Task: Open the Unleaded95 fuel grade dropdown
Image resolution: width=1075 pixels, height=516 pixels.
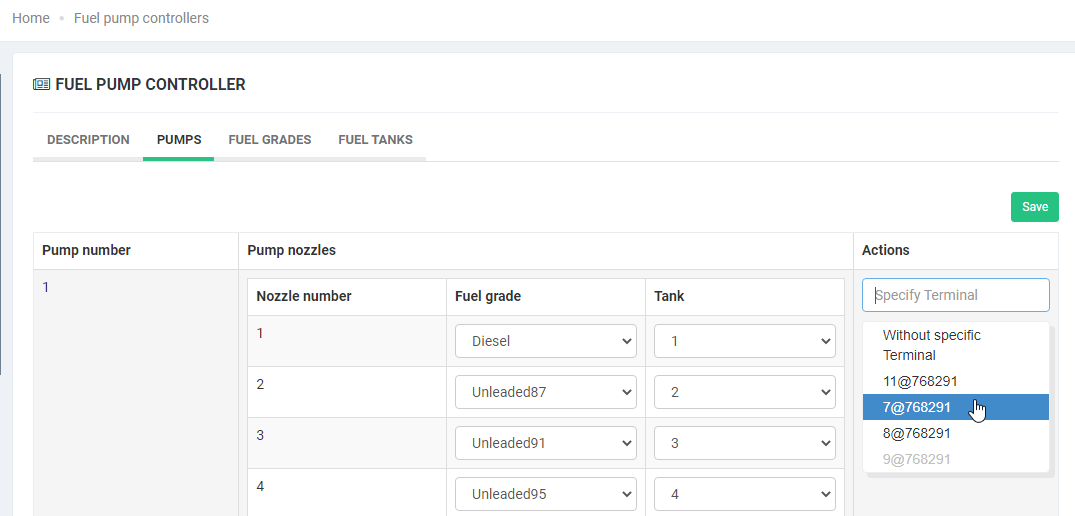Action: click(x=545, y=494)
